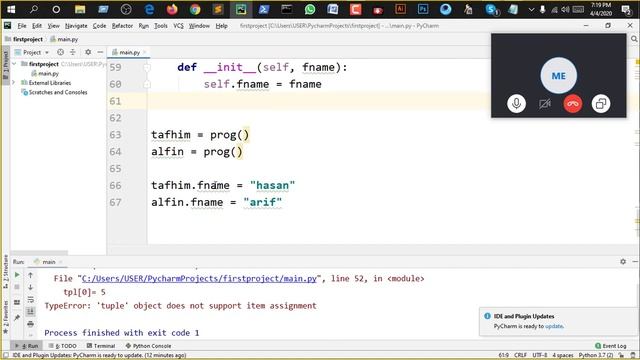Click the share screen icon in call overlay
640x360 pixels.
coord(601,104)
